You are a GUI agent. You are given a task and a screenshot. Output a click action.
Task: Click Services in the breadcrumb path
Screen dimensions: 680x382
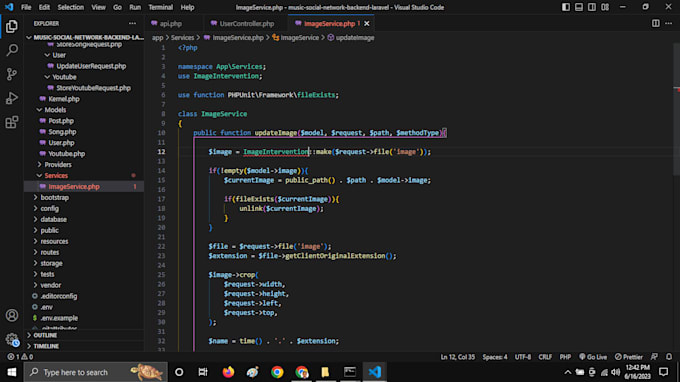tap(182, 38)
